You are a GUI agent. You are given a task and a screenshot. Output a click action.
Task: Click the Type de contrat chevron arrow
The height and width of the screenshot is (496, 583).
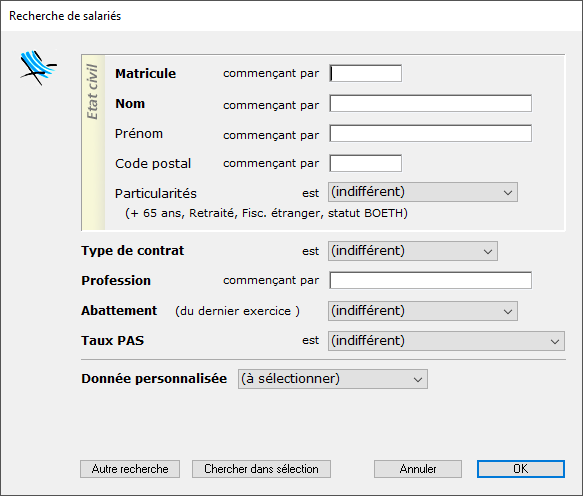click(488, 252)
